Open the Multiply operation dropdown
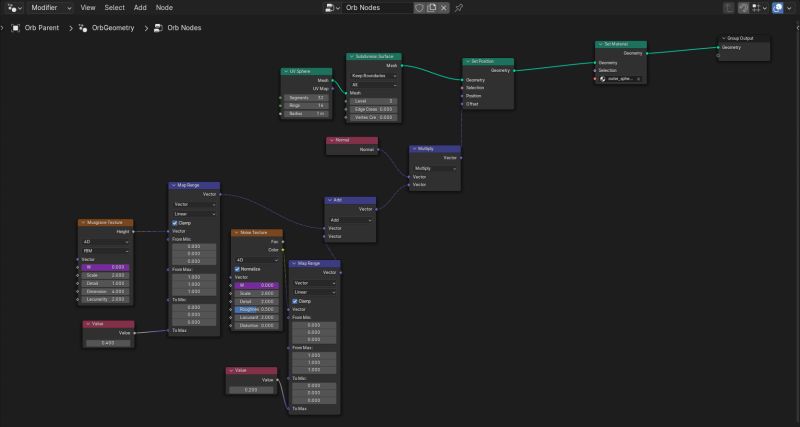 click(x=435, y=168)
